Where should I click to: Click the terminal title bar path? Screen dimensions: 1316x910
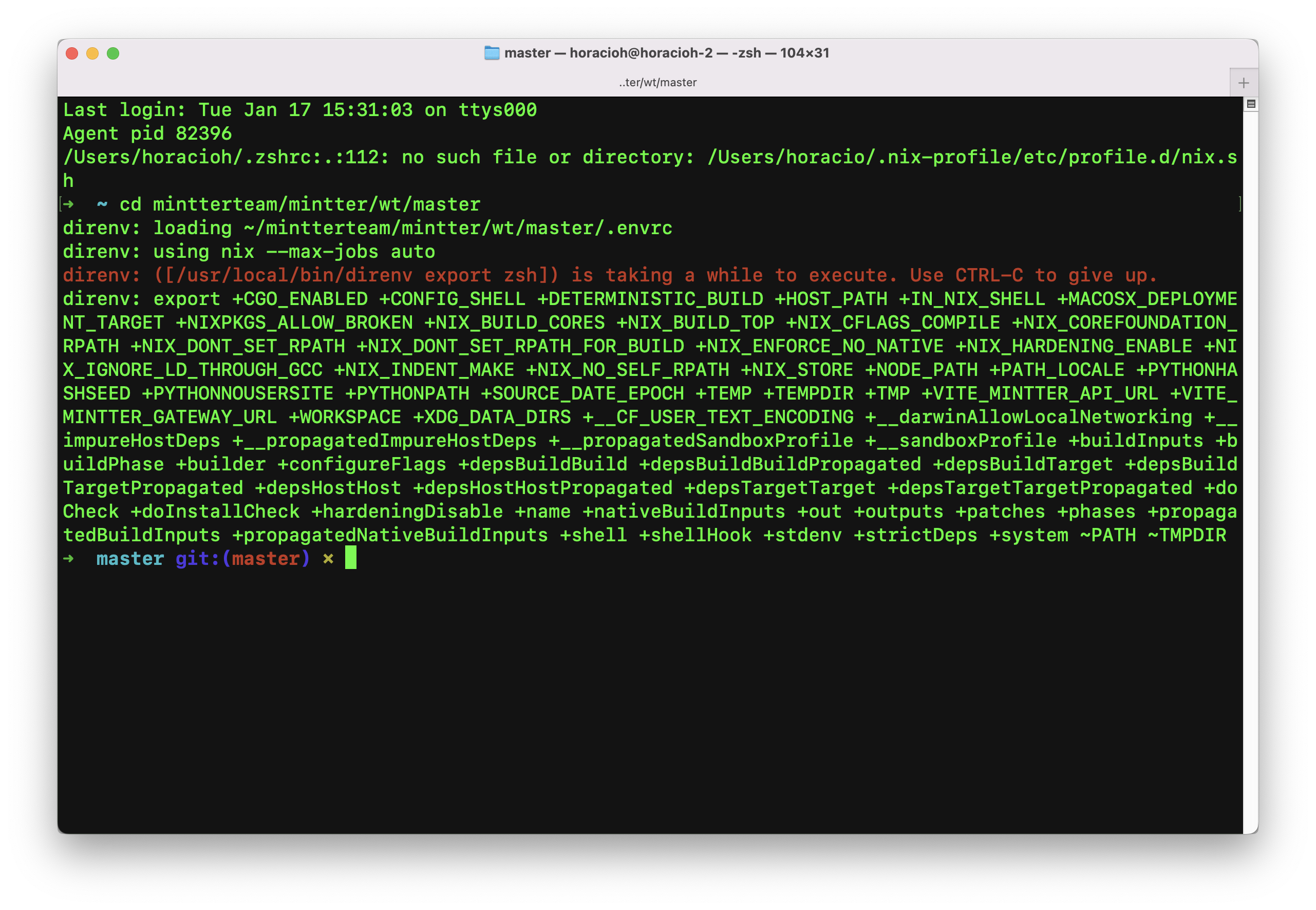coord(658,80)
